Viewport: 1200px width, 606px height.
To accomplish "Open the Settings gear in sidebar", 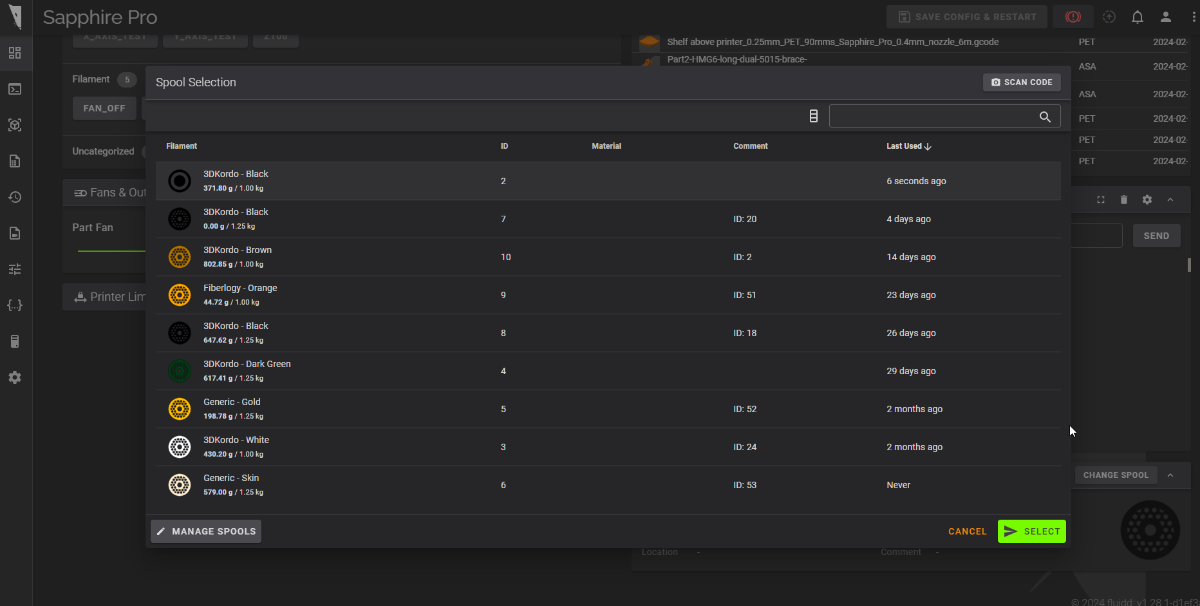I will [15, 377].
